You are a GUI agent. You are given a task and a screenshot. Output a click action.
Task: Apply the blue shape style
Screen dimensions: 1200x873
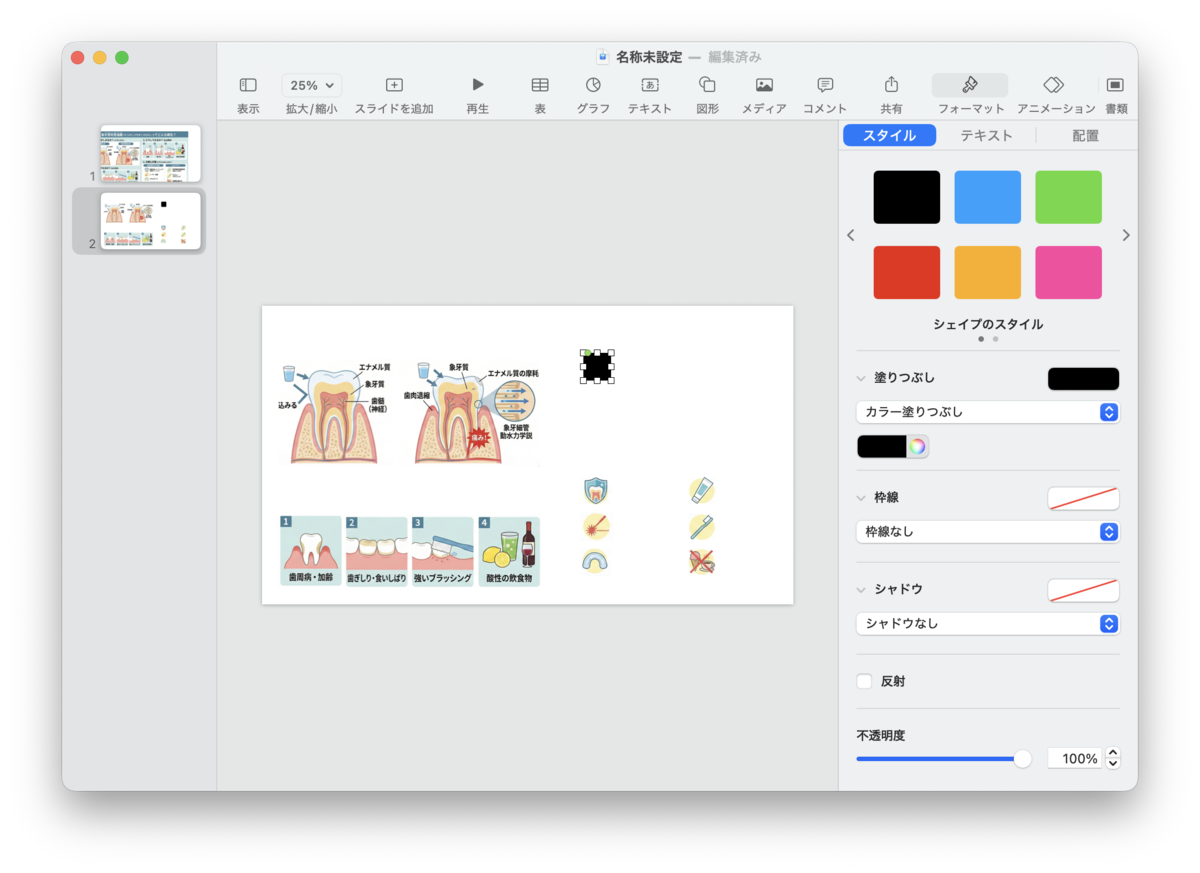pyautogui.click(x=988, y=197)
